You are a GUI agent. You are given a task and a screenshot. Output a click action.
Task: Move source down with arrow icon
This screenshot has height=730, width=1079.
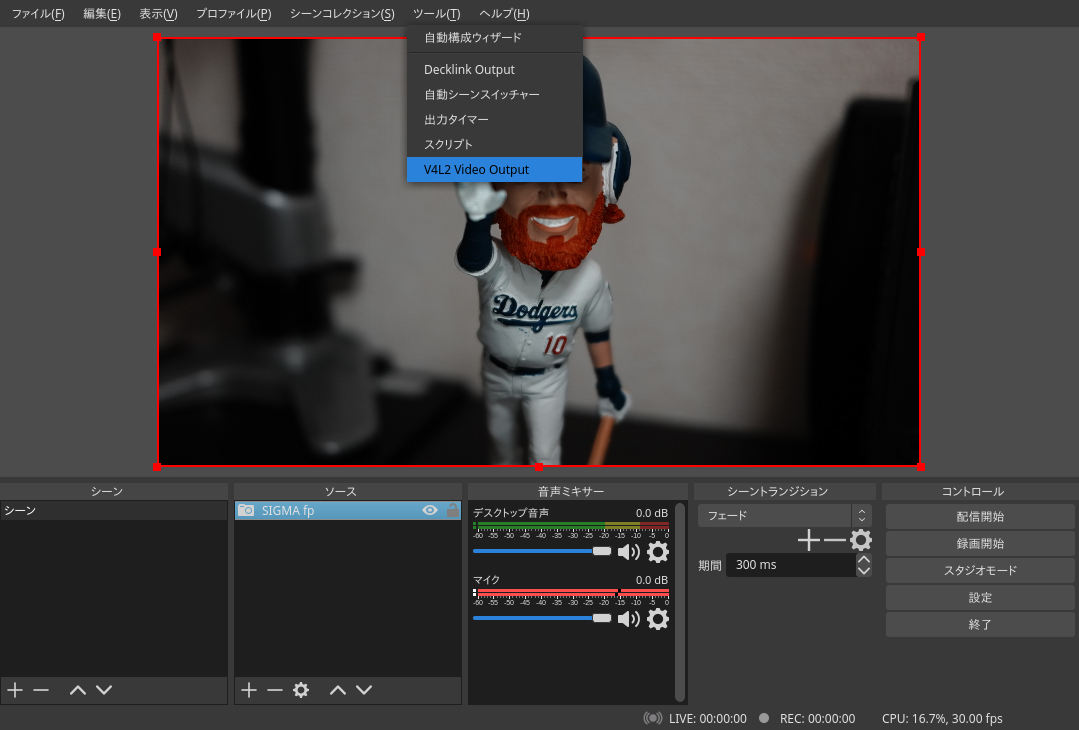pyautogui.click(x=364, y=689)
